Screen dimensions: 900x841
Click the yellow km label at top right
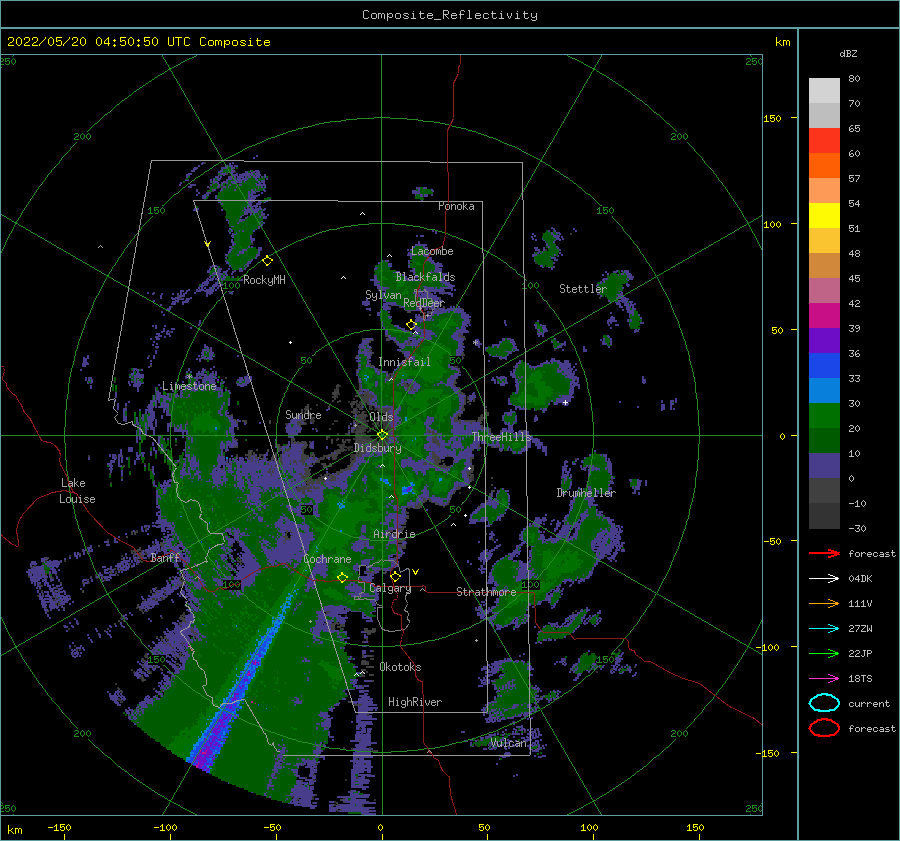[783, 42]
